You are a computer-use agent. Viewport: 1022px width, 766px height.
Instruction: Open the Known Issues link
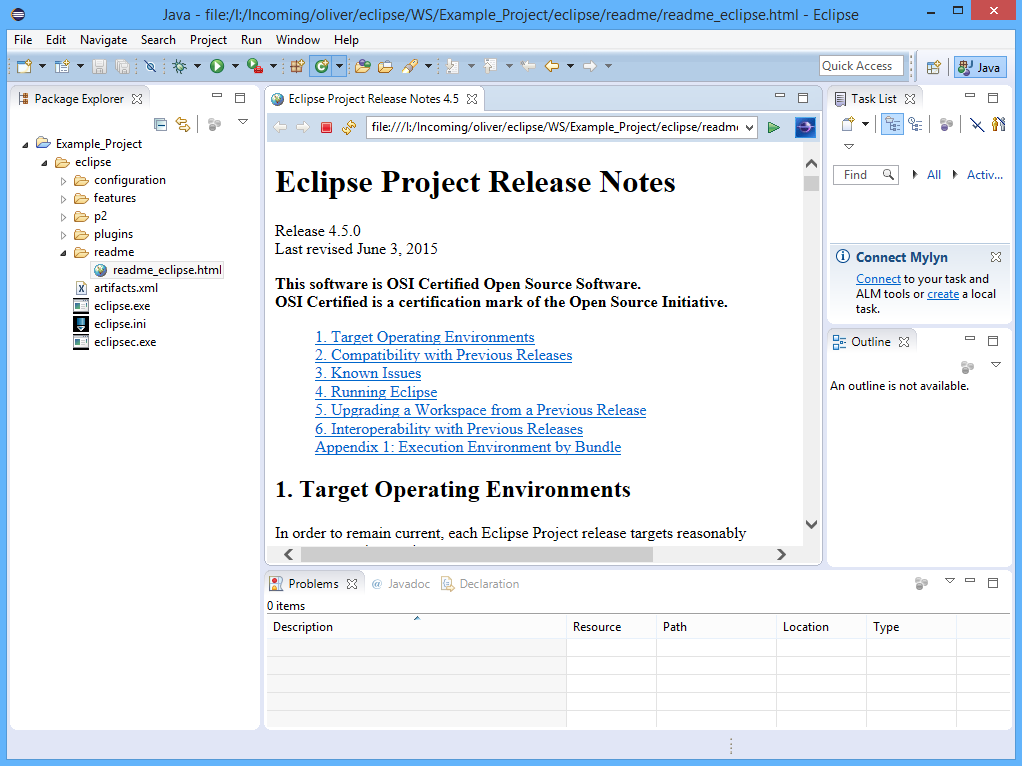(368, 373)
